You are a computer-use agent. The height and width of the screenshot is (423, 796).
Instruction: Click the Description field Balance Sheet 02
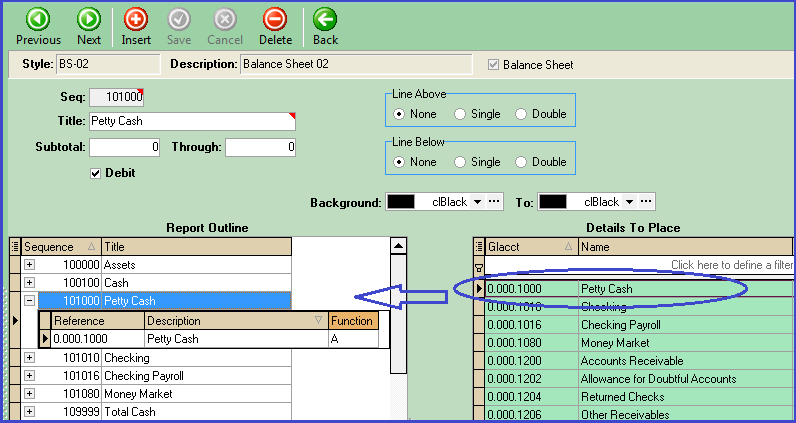(x=356, y=64)
